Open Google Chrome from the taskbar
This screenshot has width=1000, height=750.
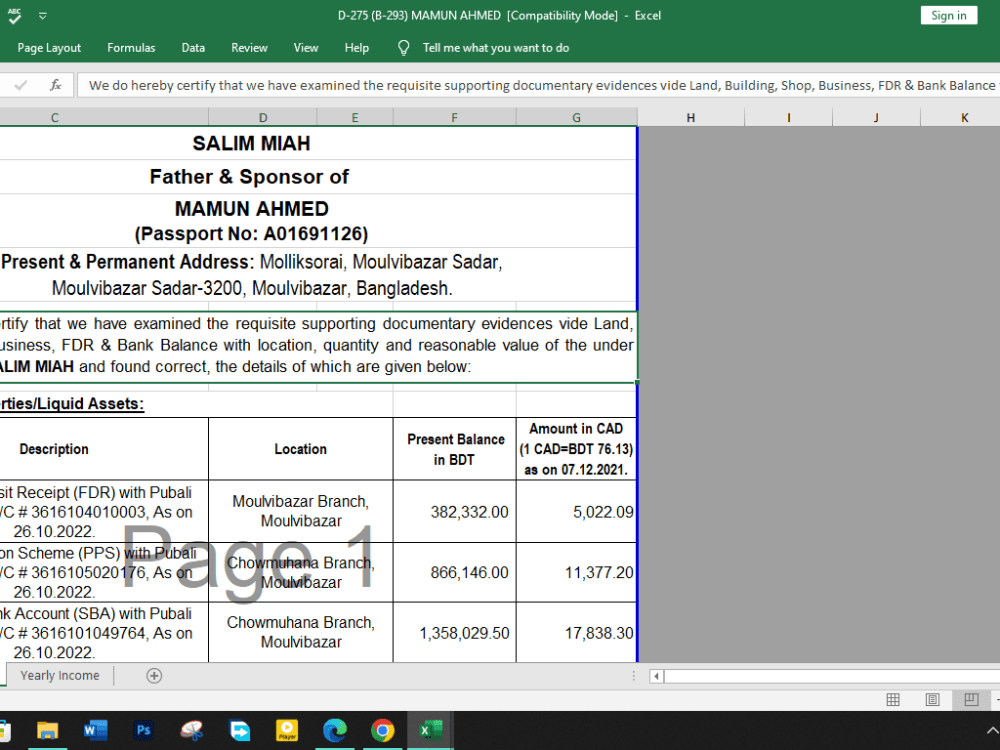[383, 730]
